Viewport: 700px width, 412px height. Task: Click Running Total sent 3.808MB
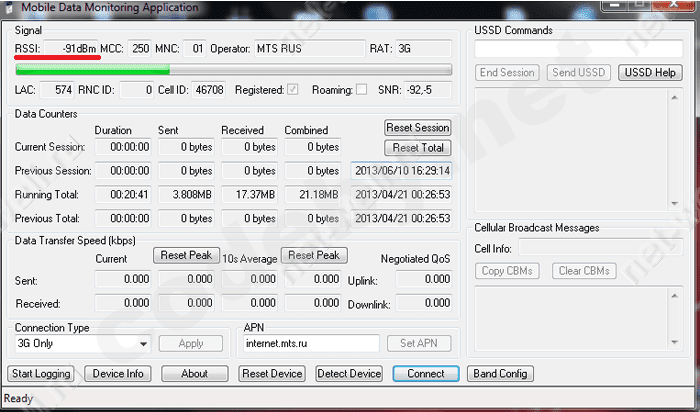(x=186, y=195)
